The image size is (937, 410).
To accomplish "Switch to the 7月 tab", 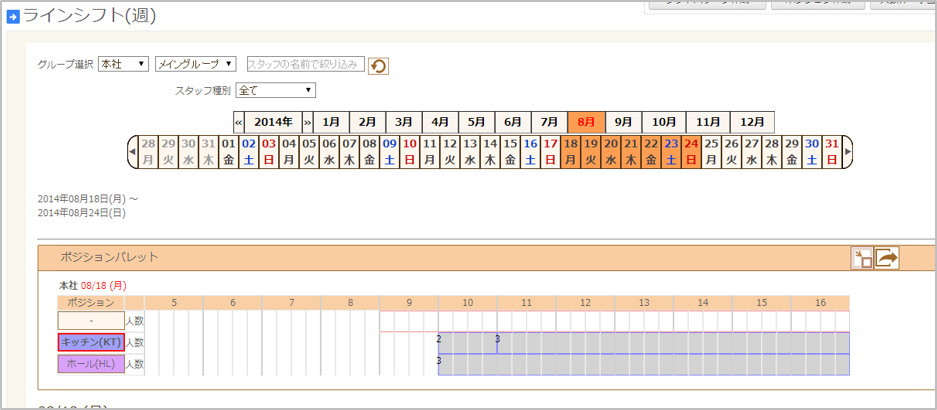I will 549,122.
